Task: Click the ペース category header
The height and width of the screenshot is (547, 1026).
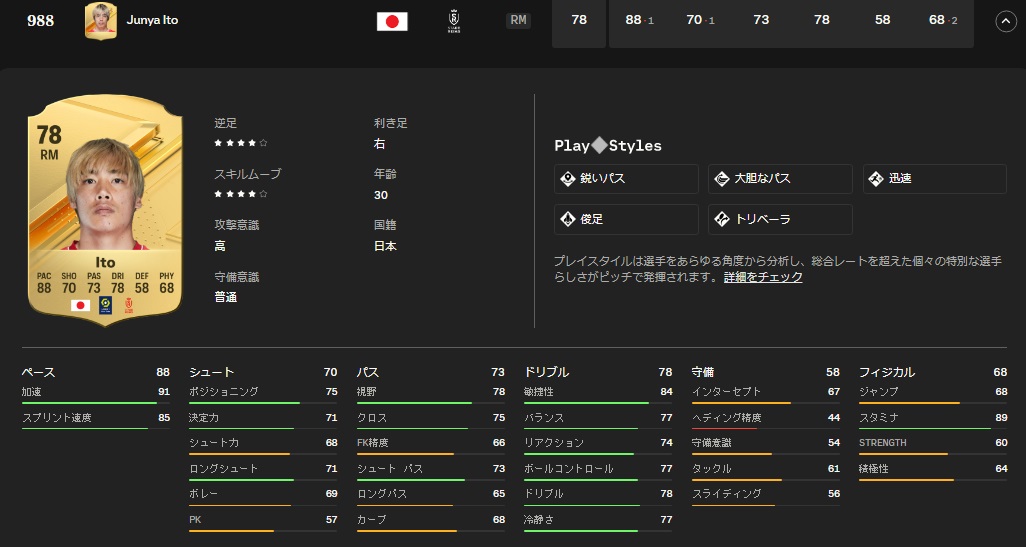Action: [38, 372]
